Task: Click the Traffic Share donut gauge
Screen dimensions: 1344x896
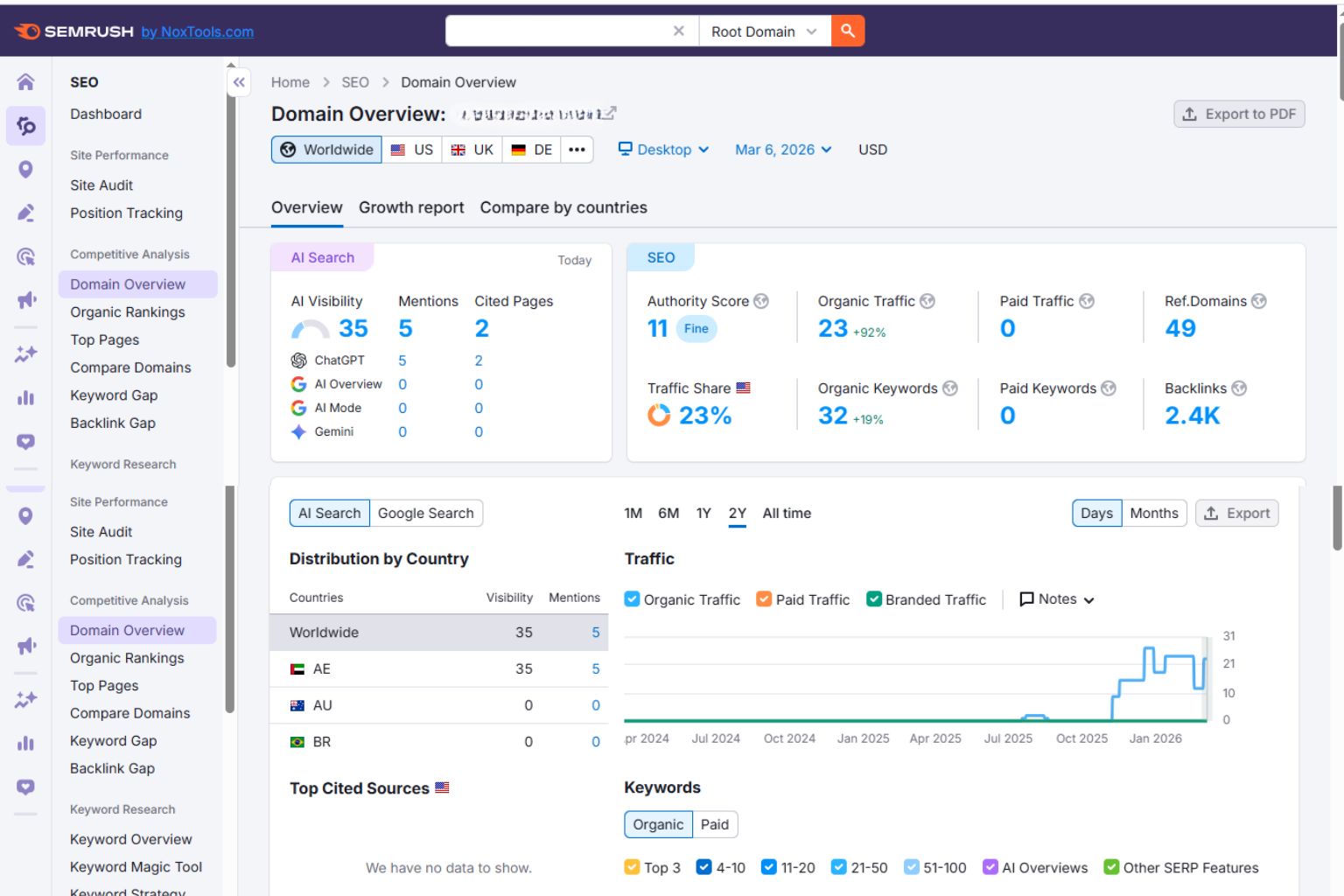Action: (658, 415)
